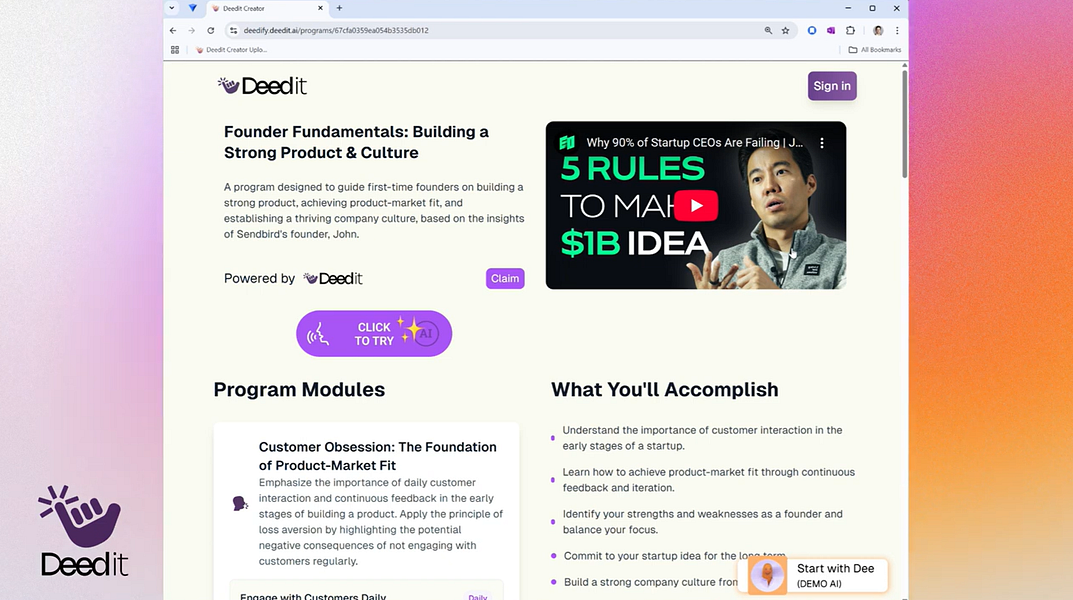The image size is (1073, 600).
Task: Bookmark this page with the star icon
Action: [786, 30]
